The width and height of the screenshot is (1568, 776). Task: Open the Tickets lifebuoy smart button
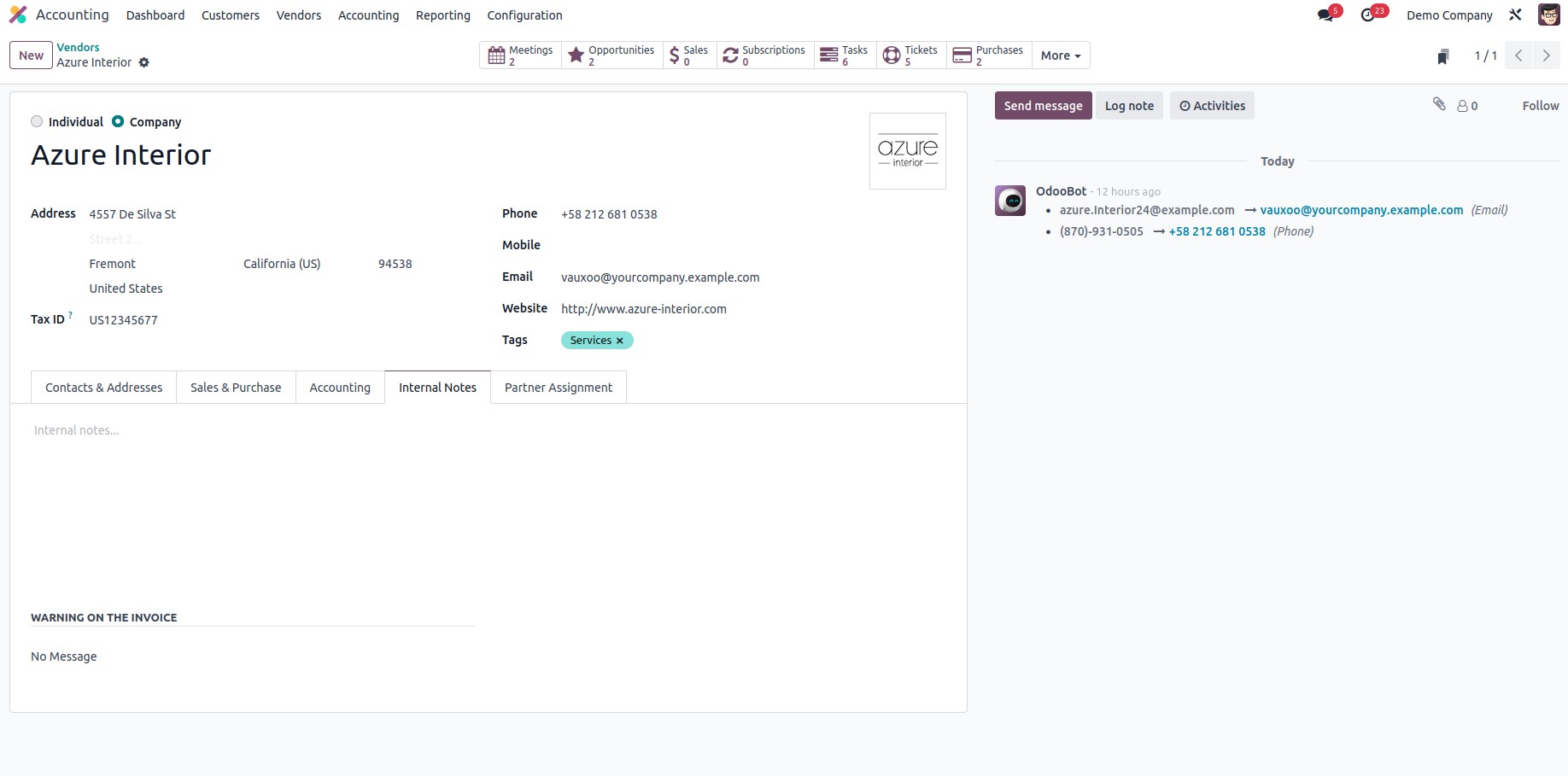pos(911,55)
